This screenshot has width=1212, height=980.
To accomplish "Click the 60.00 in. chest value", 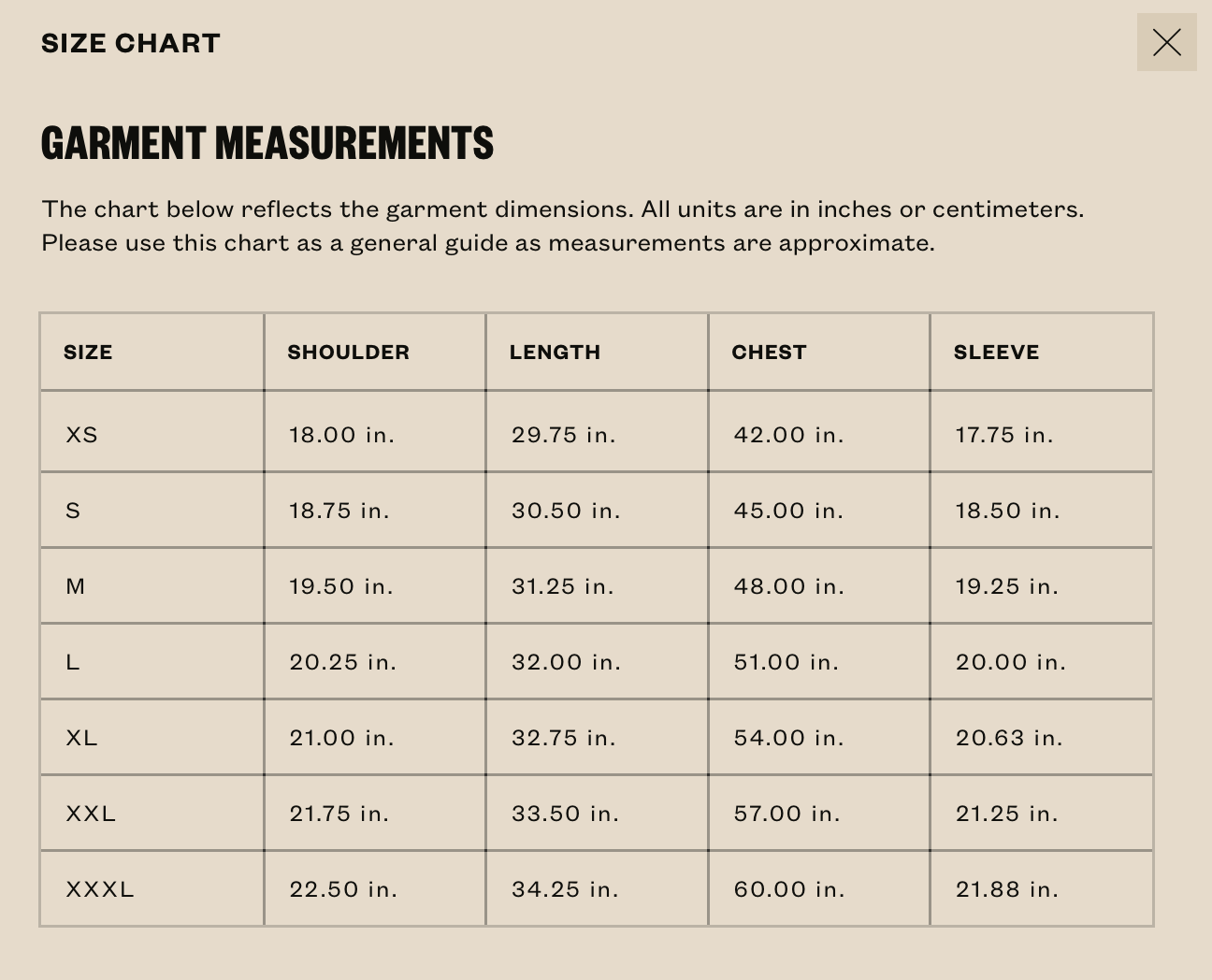I will click(x=788, y=889).
